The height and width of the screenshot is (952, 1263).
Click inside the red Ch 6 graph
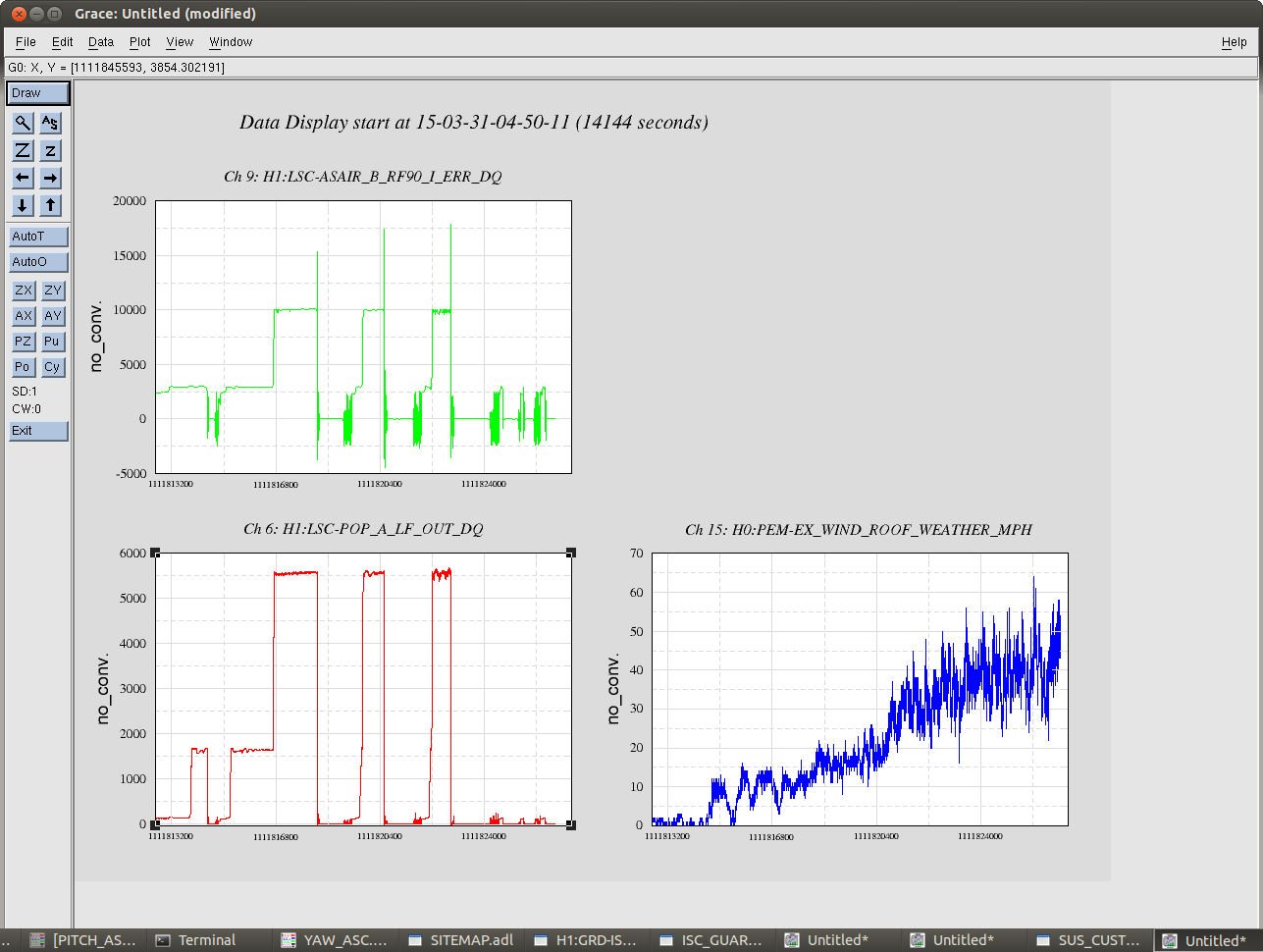pos(363,689)
